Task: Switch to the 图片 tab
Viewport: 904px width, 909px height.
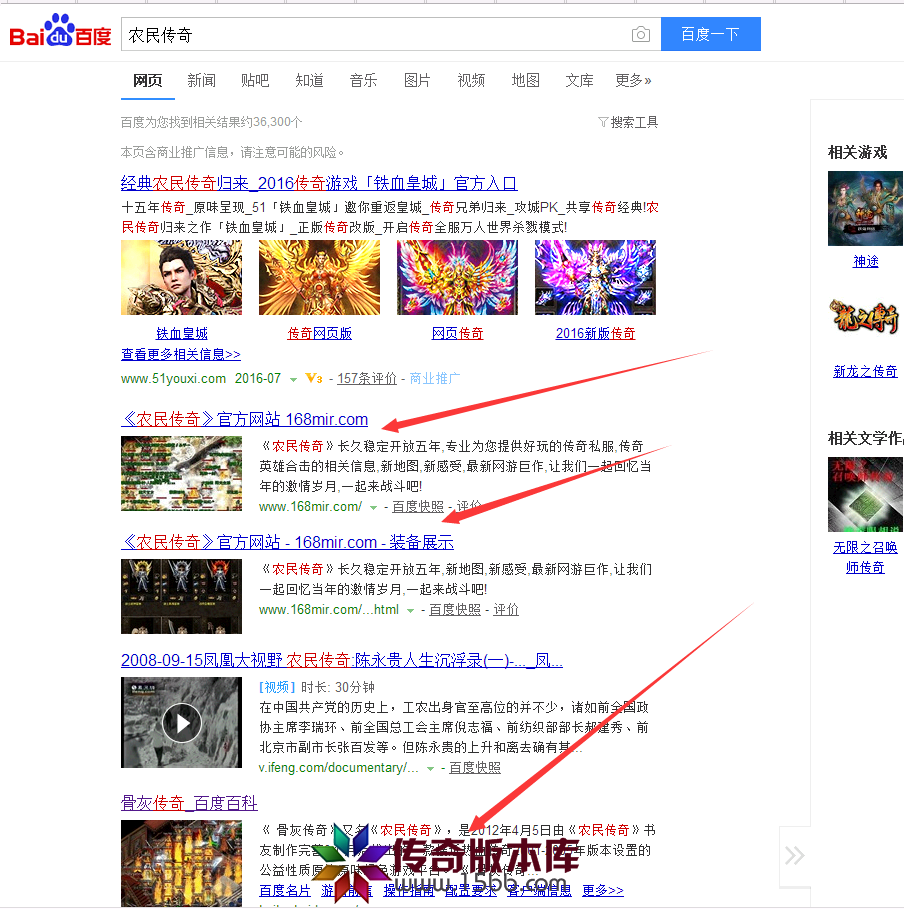Action: (417, 80)
